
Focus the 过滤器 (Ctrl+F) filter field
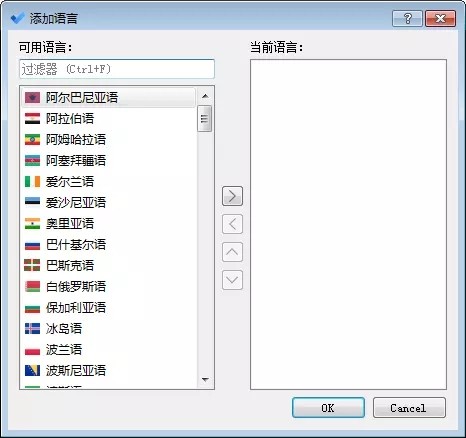click(117, 69)
